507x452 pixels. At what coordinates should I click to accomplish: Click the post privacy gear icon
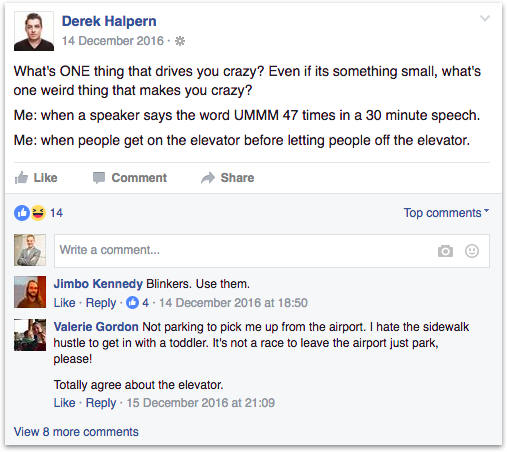click(x=180, y=41)
